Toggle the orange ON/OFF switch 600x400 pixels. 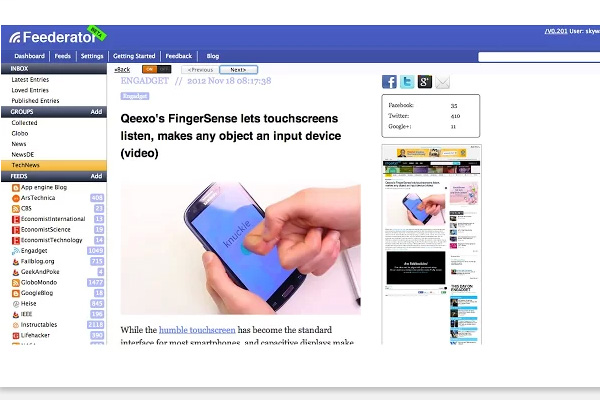tap(157, 69)
